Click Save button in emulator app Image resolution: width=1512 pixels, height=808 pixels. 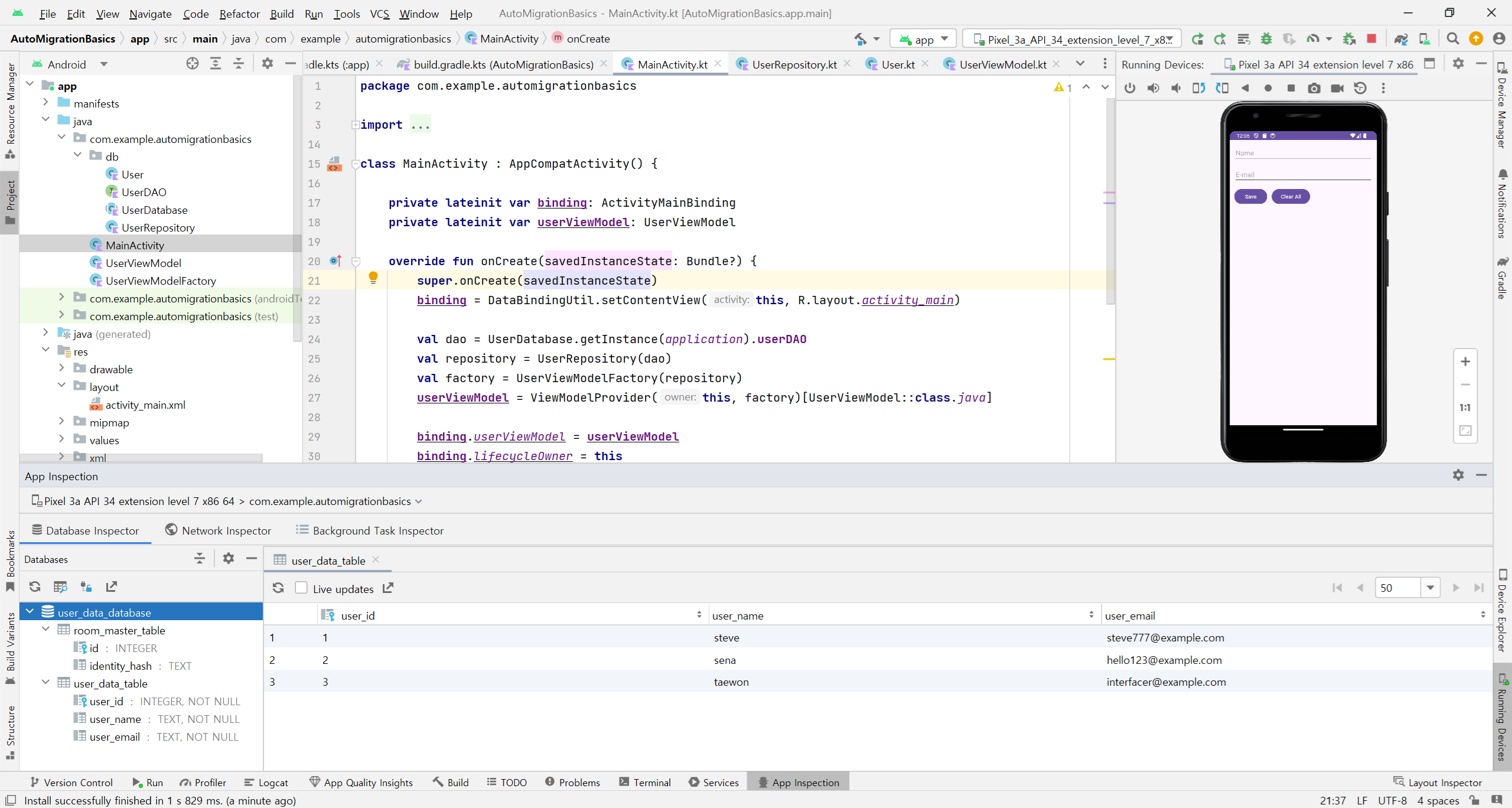(1250, 197)
